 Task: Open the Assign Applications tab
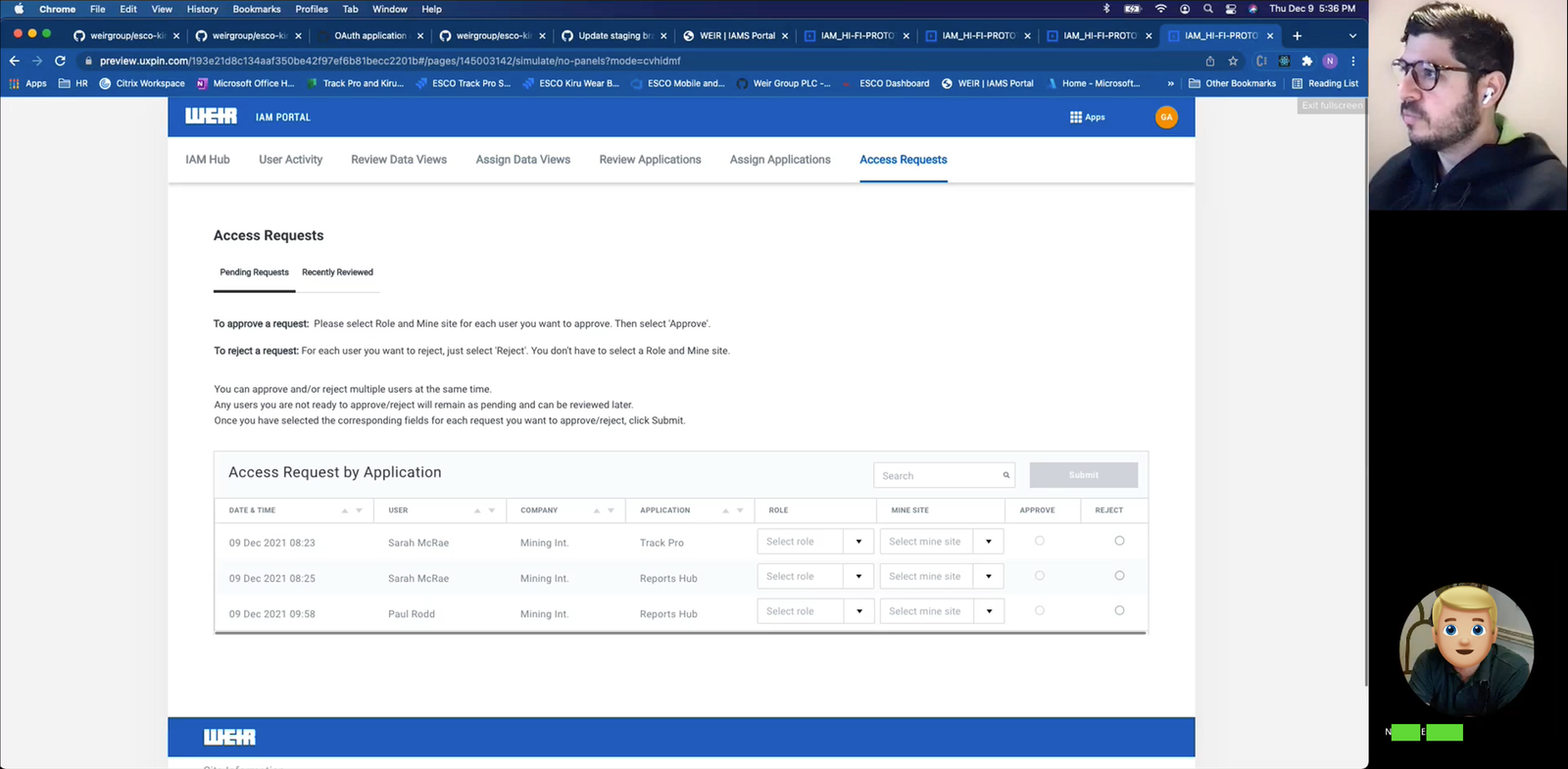780,160
